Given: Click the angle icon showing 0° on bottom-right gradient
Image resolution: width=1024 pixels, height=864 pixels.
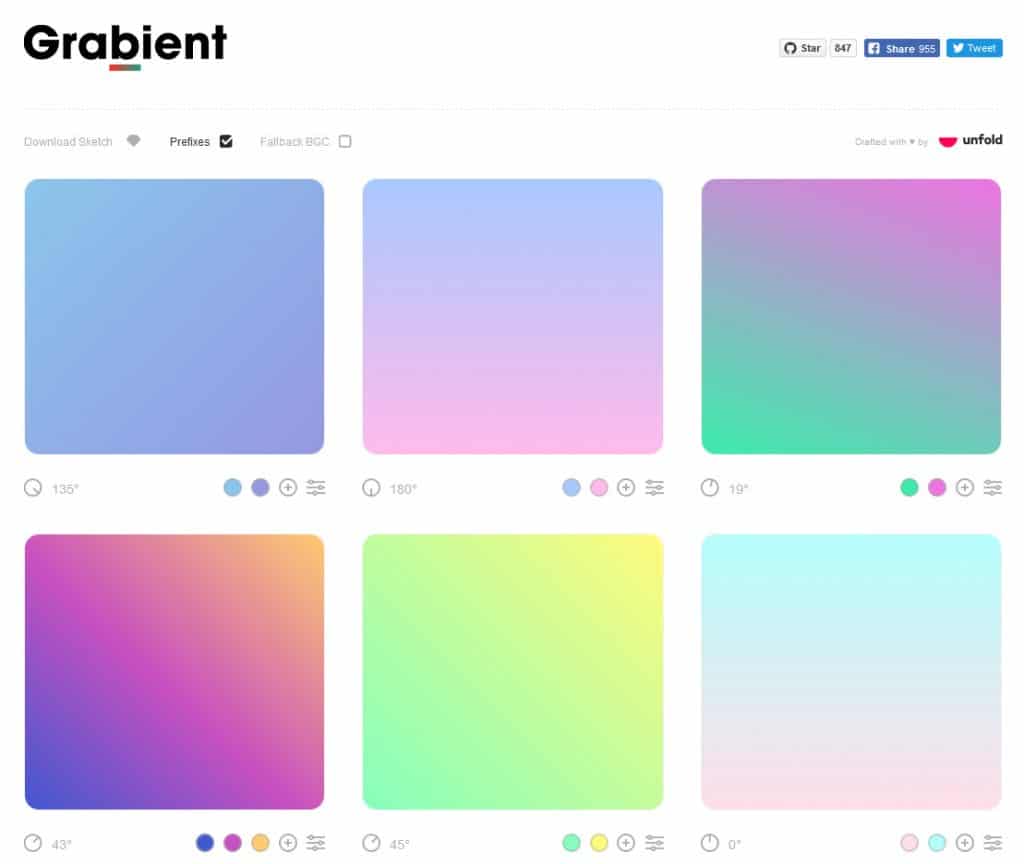Looking at the screenshot, I should click(708, 843).
